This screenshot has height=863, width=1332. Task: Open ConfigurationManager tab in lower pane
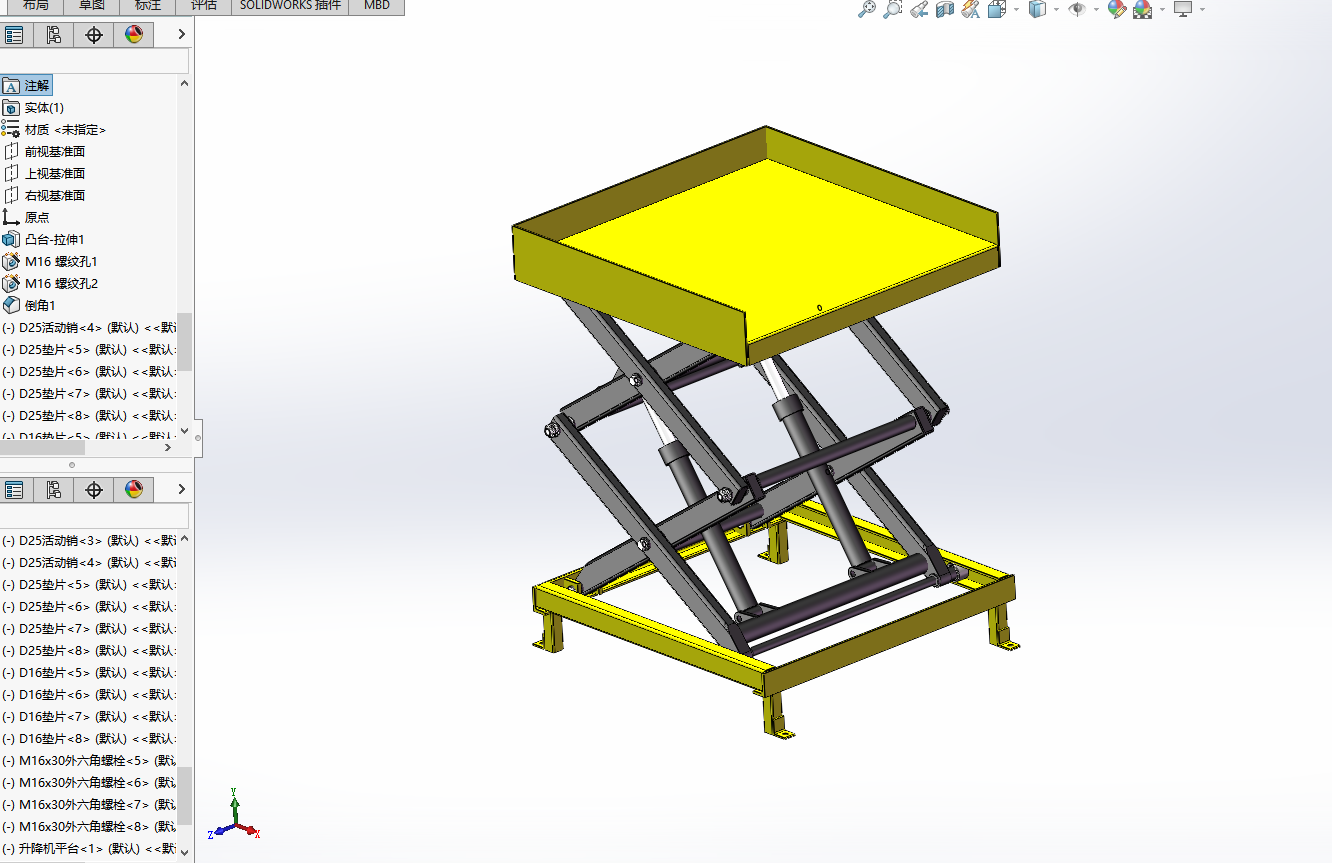click(54, 489)
